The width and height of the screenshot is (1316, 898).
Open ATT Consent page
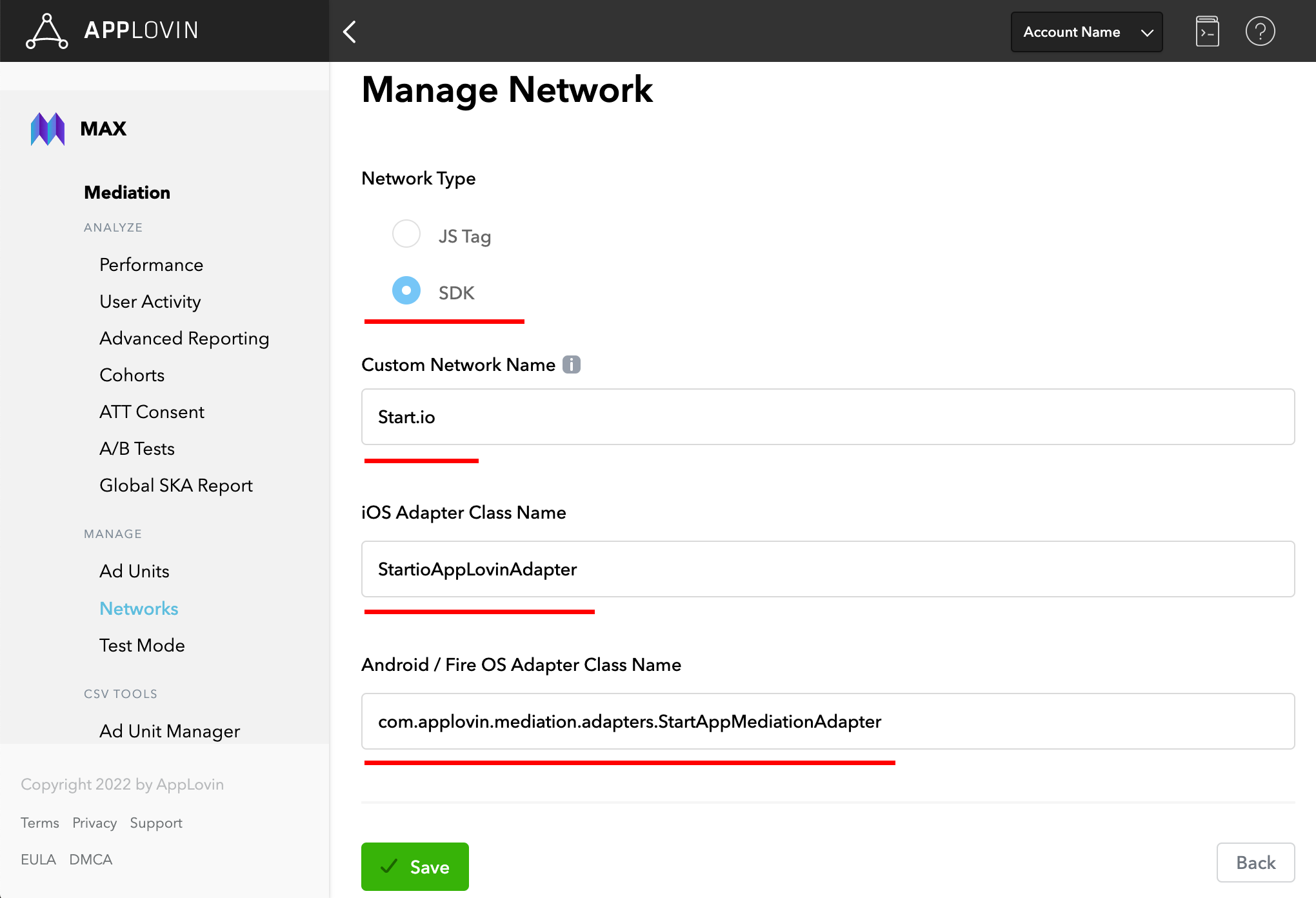click(x=152, y=412)
